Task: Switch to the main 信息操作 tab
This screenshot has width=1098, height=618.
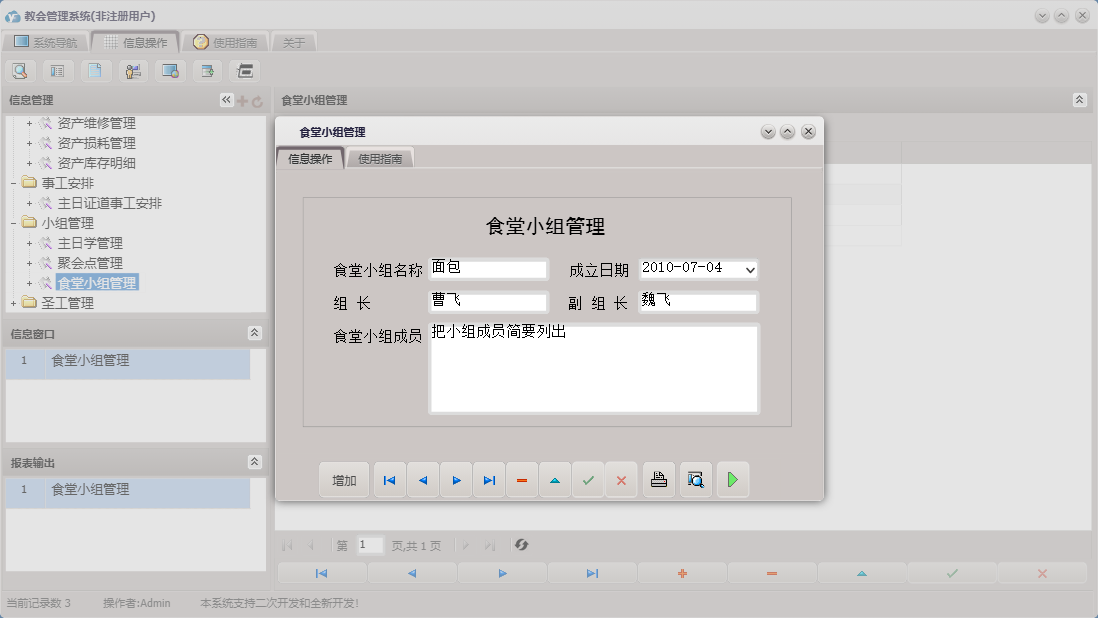Action: point(136,42)
